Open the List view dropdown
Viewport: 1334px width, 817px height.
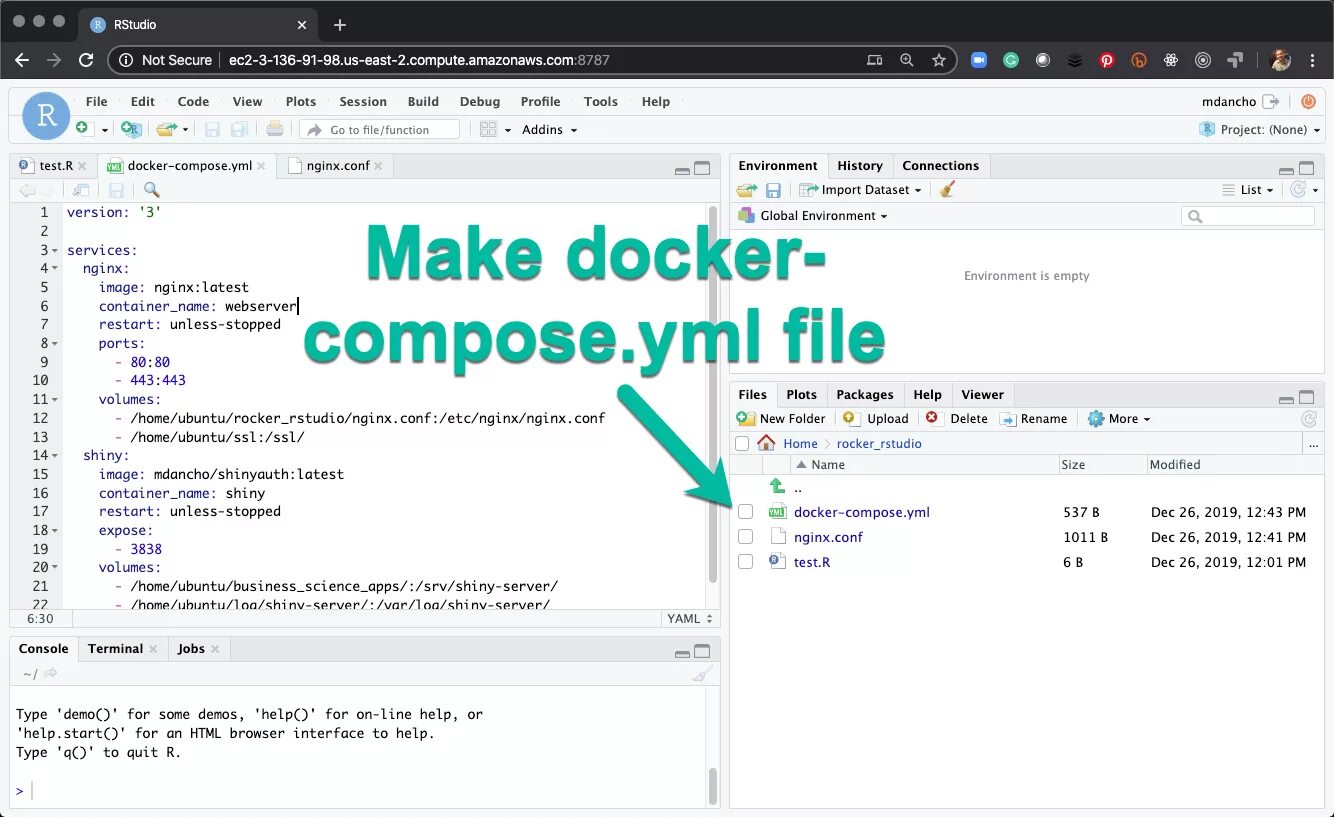tap(1248, 190)
